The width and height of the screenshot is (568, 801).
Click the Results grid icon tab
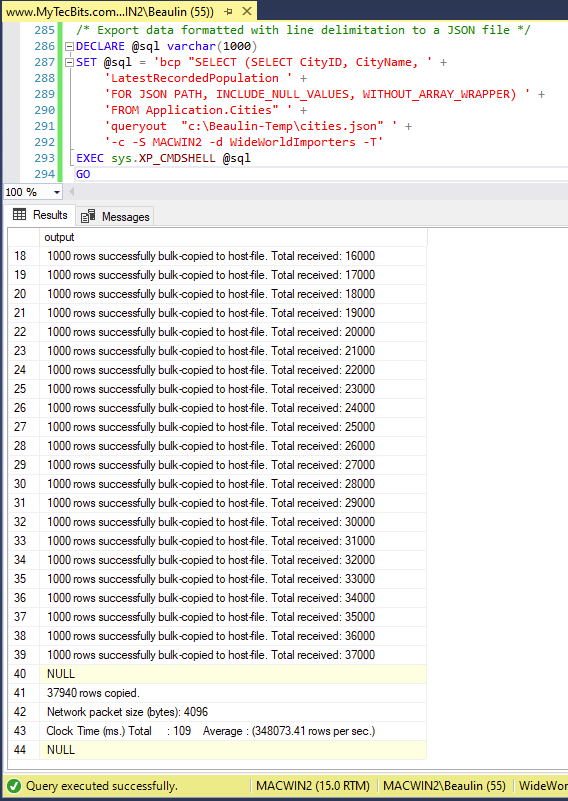coord(19,215)
